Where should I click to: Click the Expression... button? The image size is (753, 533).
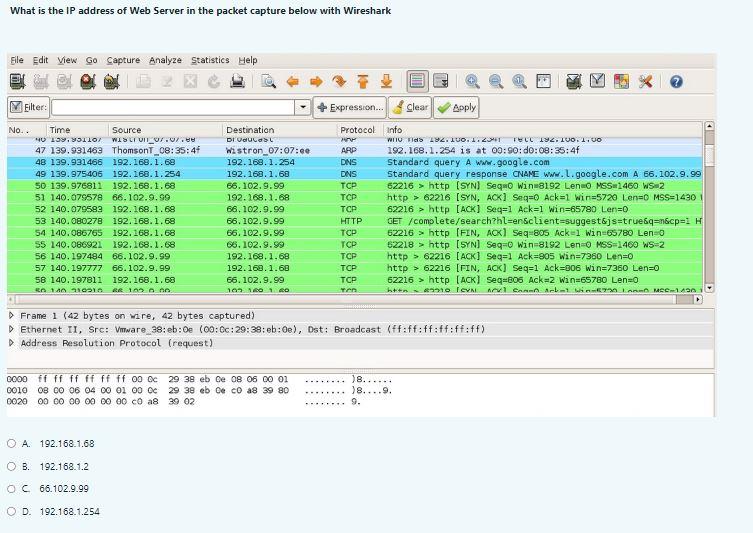click(350, 107)
